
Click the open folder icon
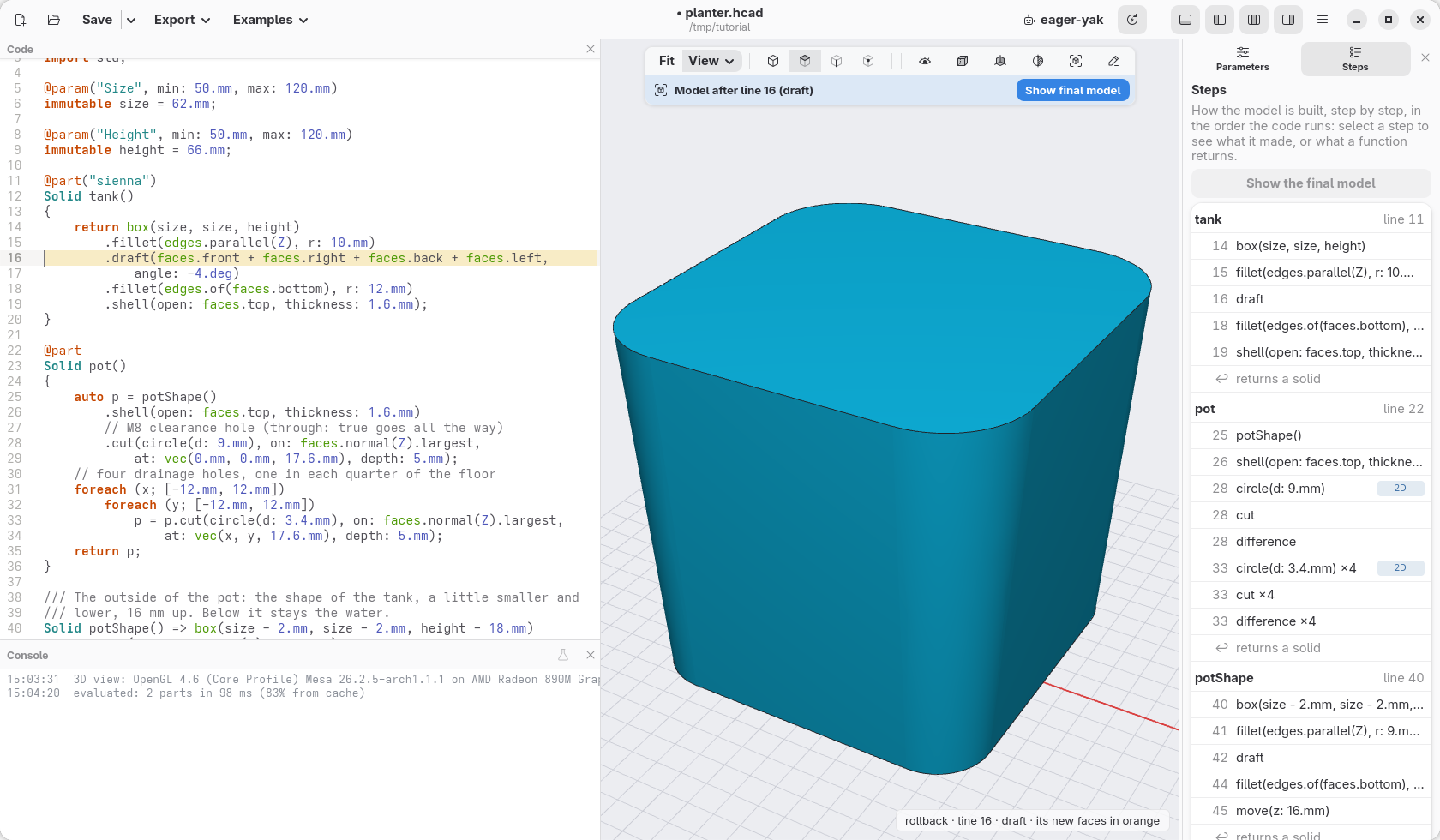pyautogui.click(x=54, y=20)
